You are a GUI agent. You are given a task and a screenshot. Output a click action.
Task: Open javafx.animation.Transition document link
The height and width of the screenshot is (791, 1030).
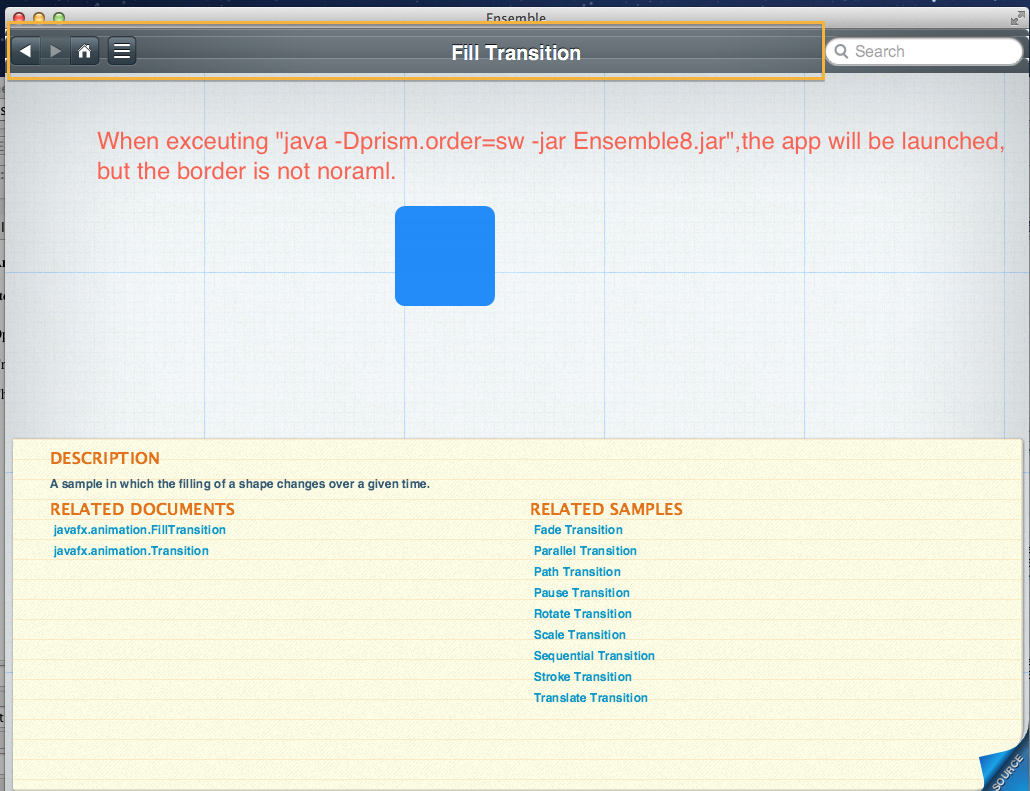click(x=131, y=551)
